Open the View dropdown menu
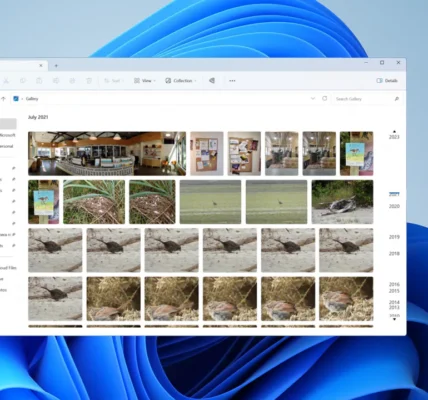428x400 pixels. pos(145,81)
